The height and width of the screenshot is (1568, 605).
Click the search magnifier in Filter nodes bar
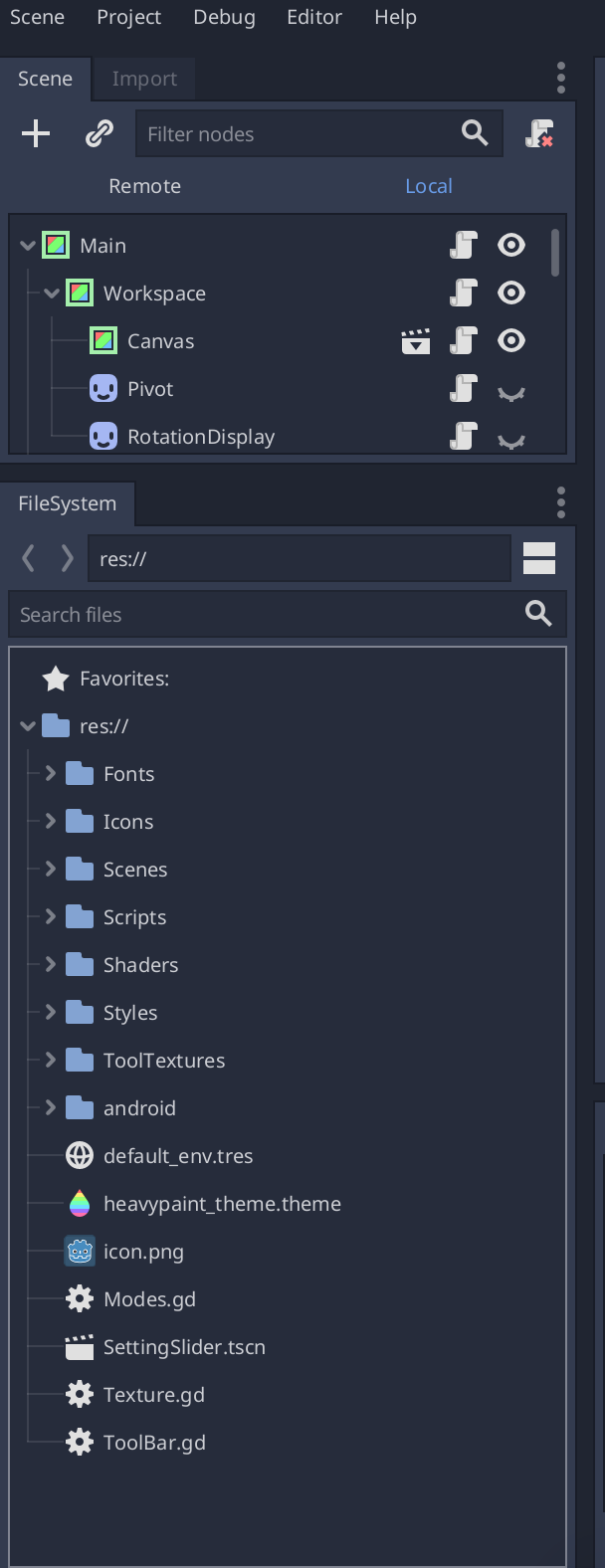click(x=474, y=133)
